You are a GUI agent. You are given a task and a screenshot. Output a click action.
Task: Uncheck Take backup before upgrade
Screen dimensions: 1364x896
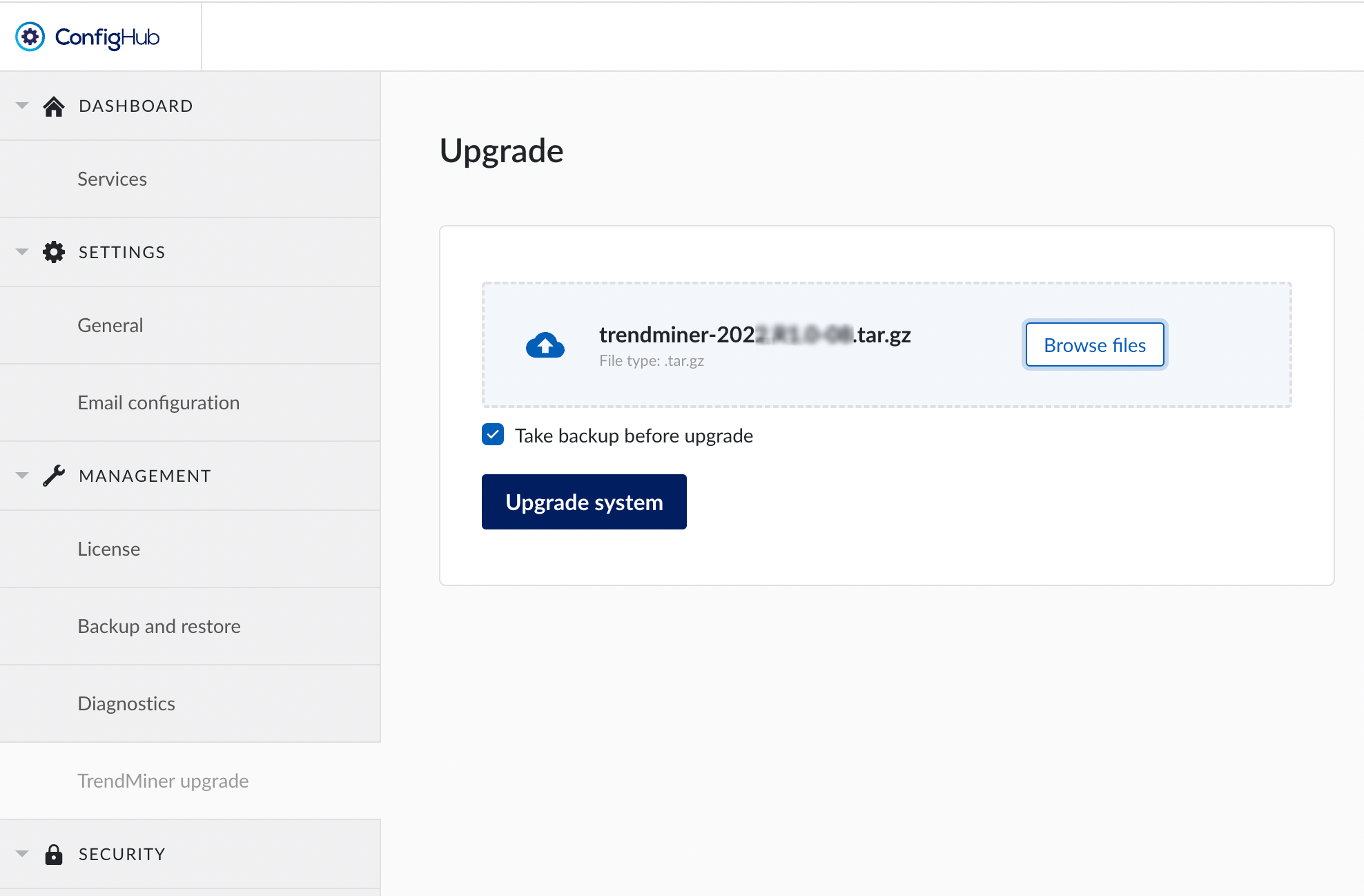click(x=493, y=435)
